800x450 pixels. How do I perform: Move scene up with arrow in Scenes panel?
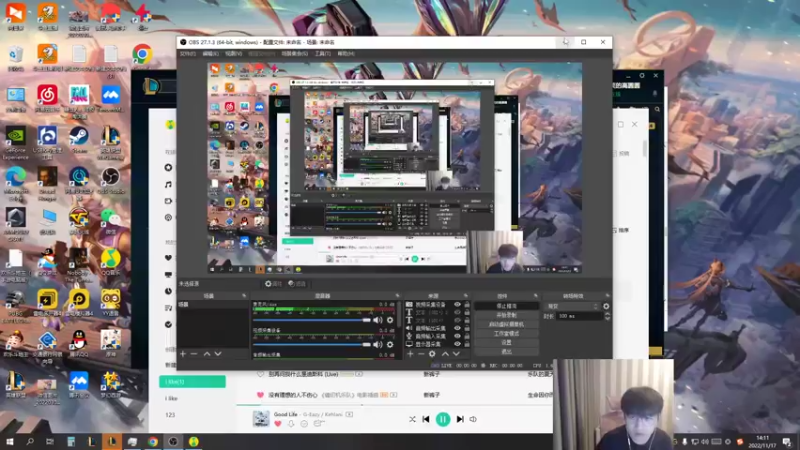pos(207,354)
